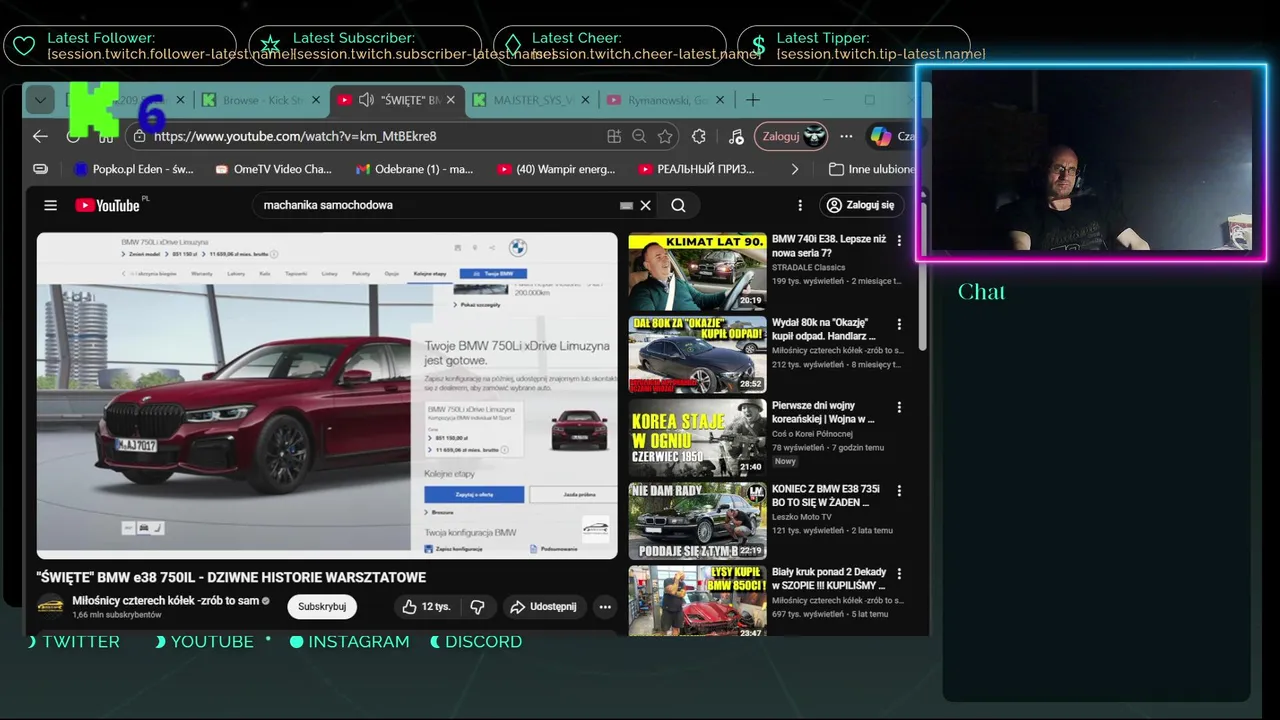Add page to favorites with star icon
This screenshot has height=720, width=1280.
[664, 136]
